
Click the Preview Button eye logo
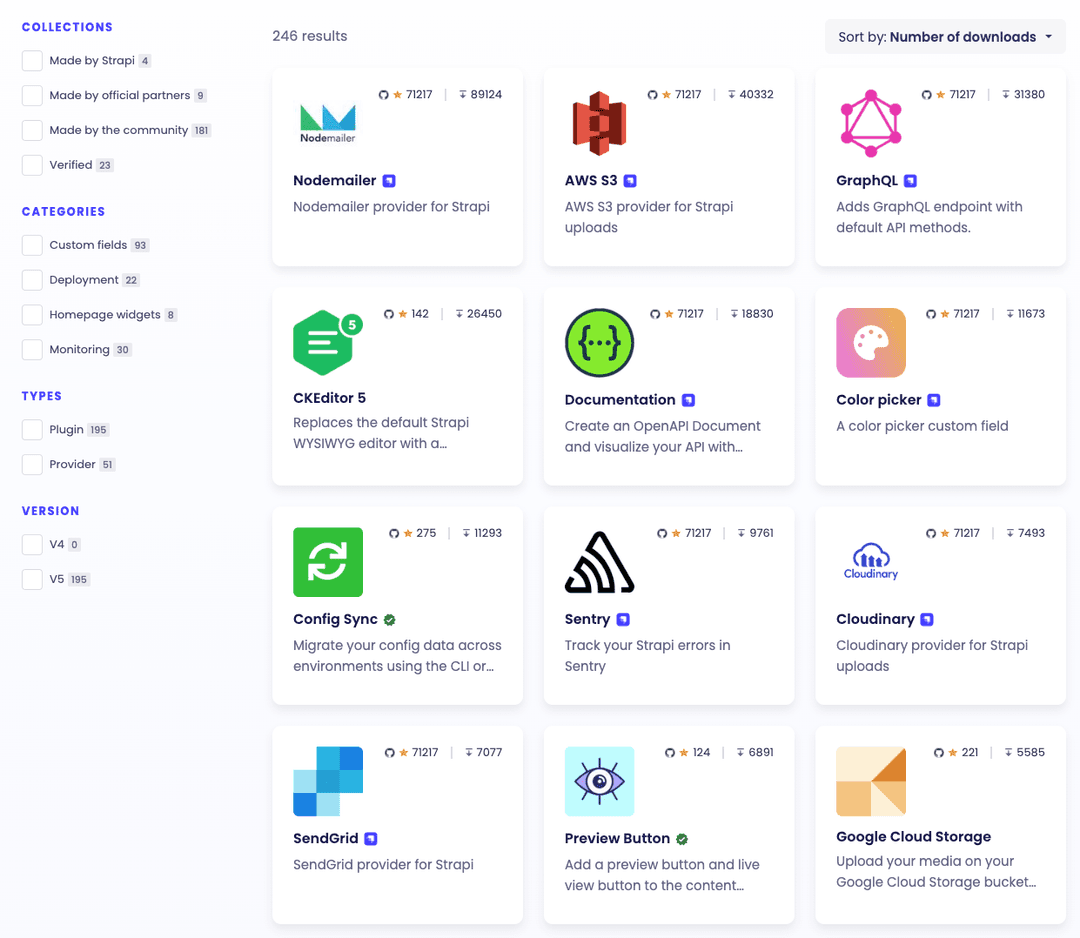coord(599,781)
